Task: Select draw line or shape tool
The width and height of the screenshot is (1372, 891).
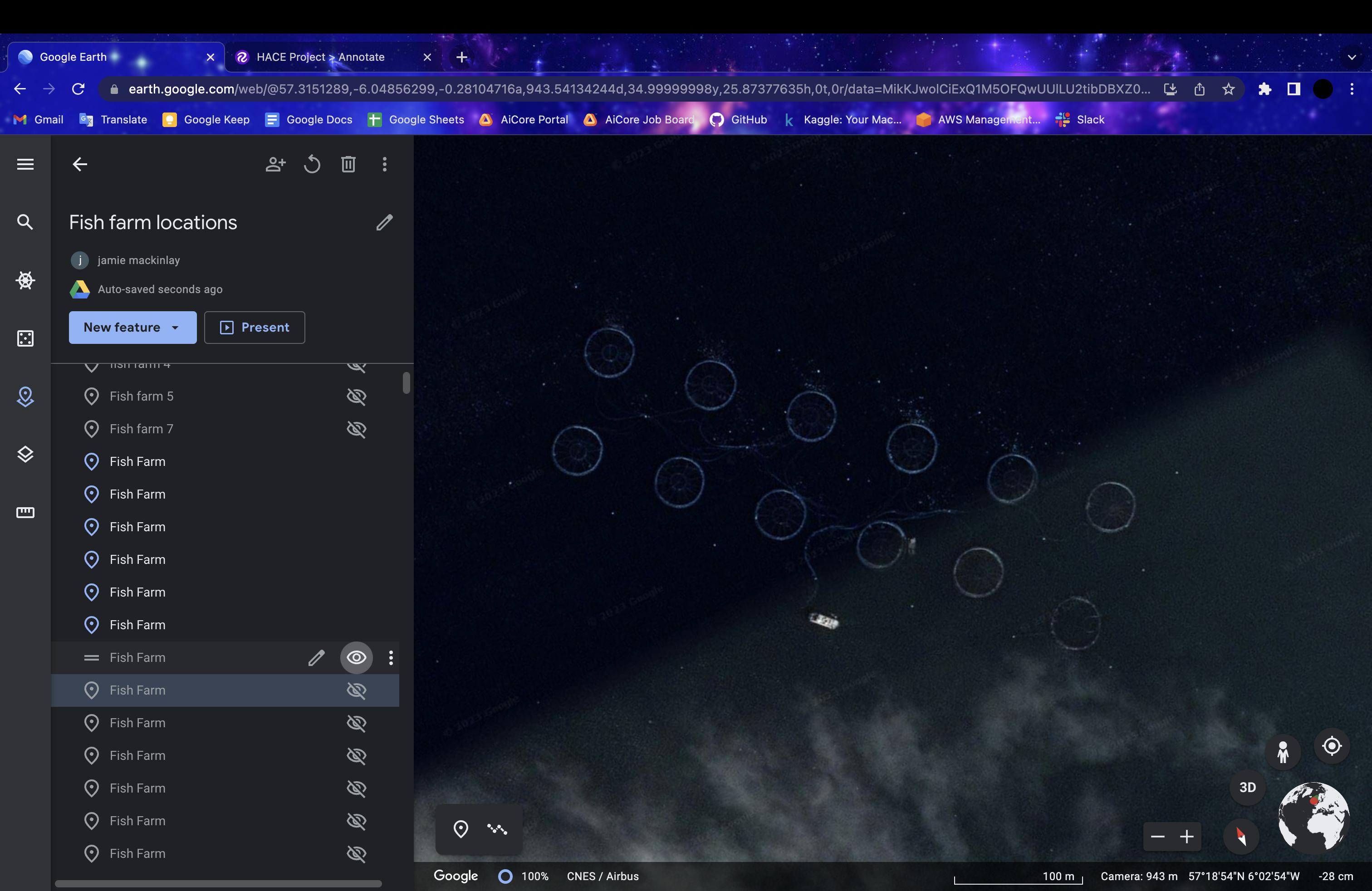Action: (x=497, y=829)
